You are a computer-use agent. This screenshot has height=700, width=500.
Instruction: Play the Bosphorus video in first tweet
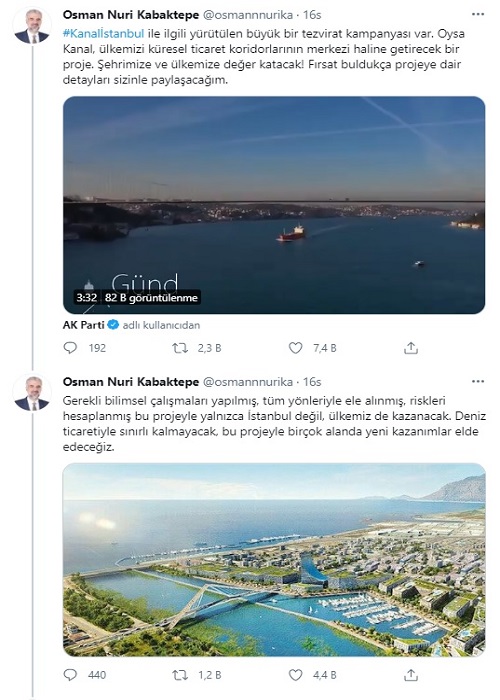[274, 205]
